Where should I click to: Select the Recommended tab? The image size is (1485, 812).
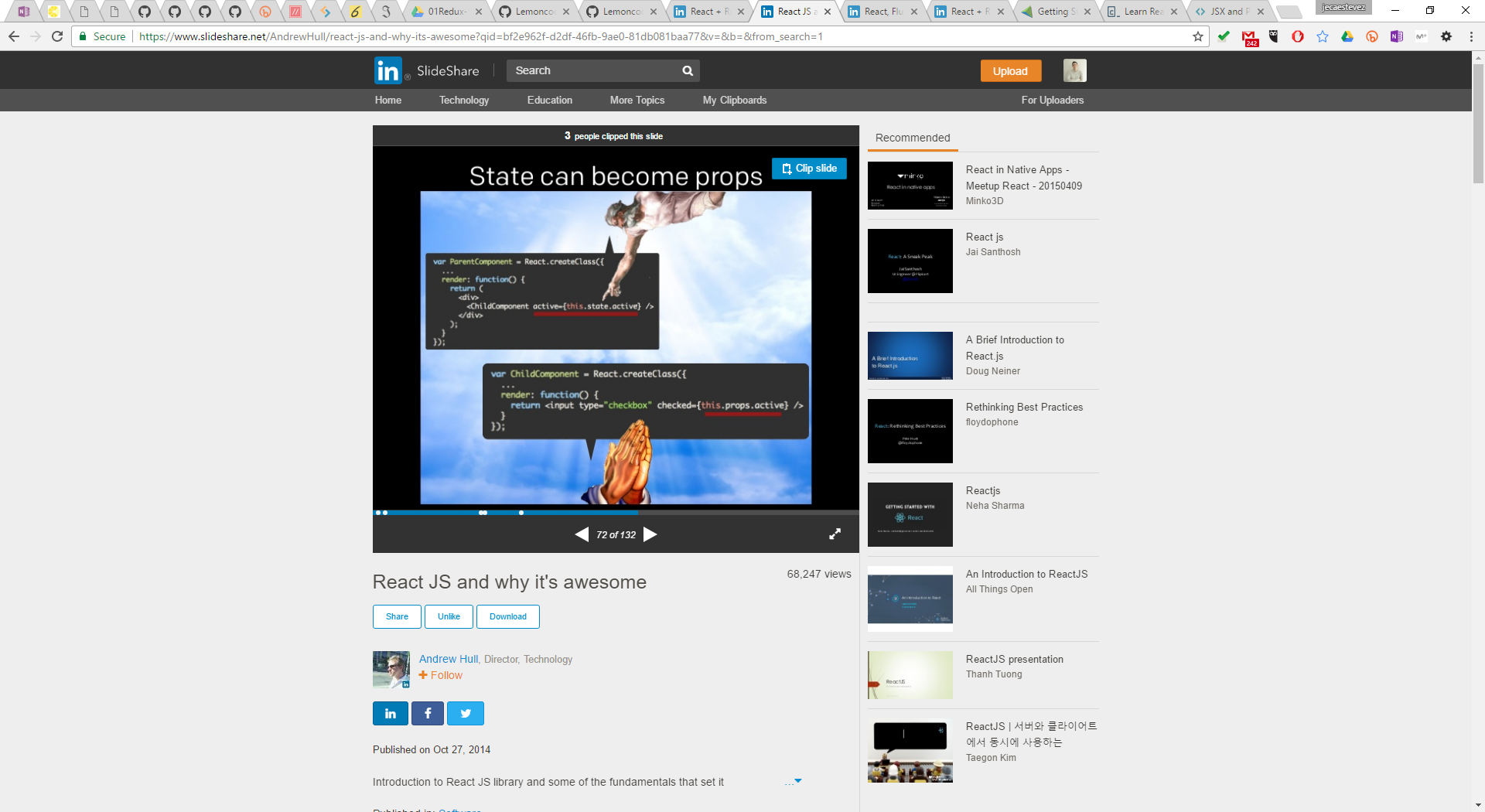tap(913, 138)
